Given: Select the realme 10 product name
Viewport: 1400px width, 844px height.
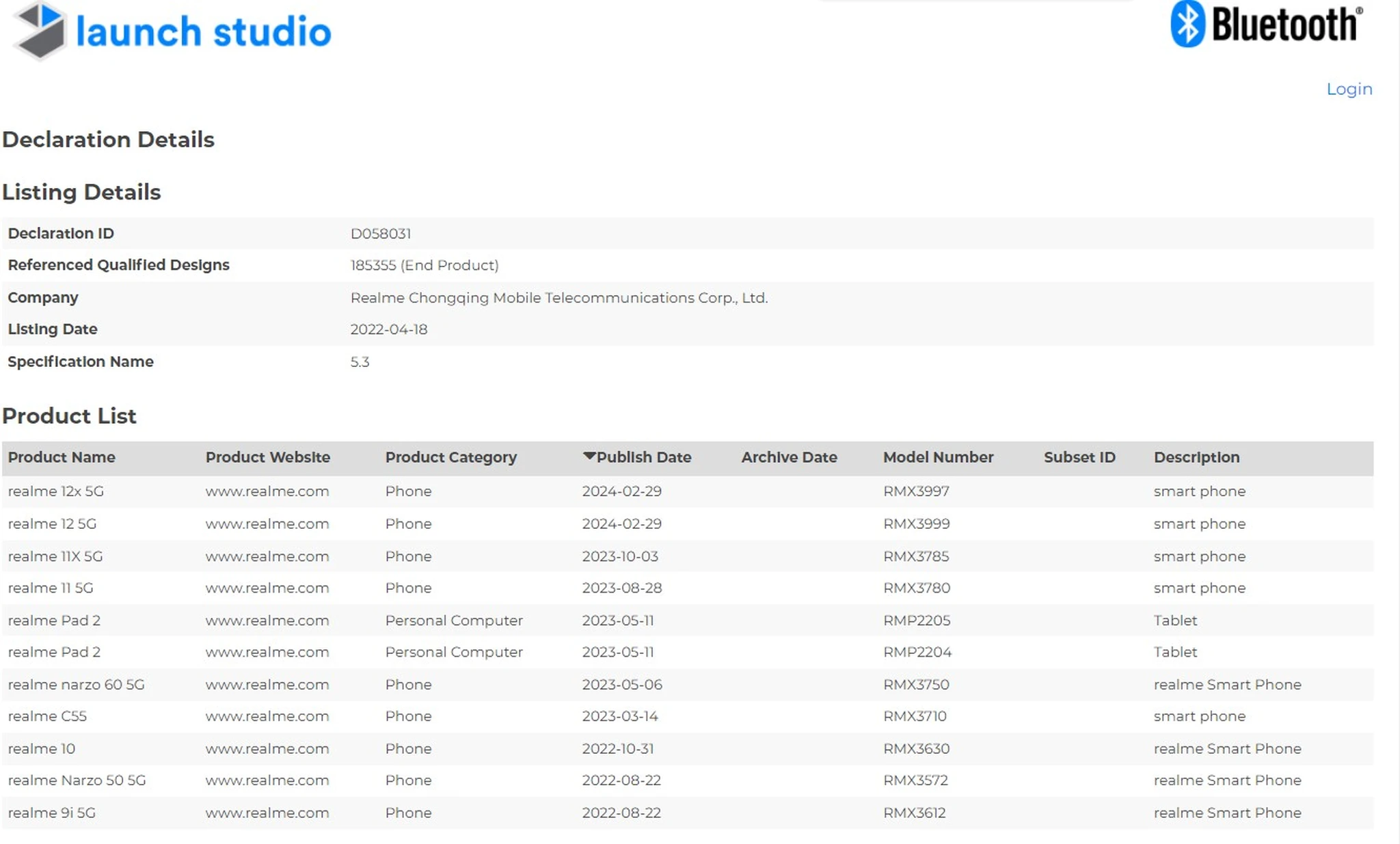Looking at the screenshot, I should 42,748.
